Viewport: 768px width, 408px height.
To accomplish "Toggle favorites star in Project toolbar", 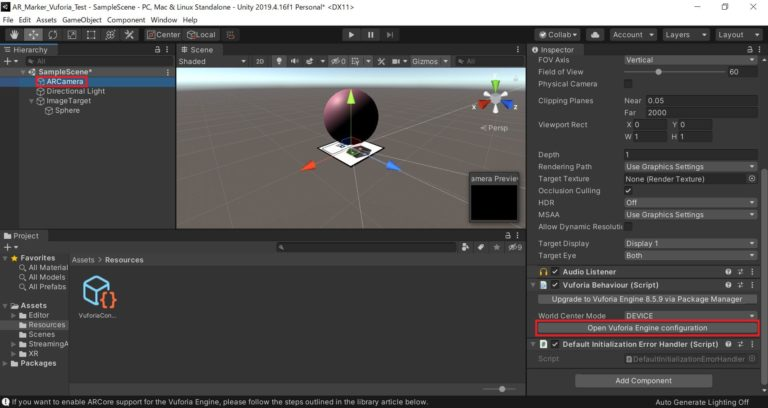I will point(497,247).
